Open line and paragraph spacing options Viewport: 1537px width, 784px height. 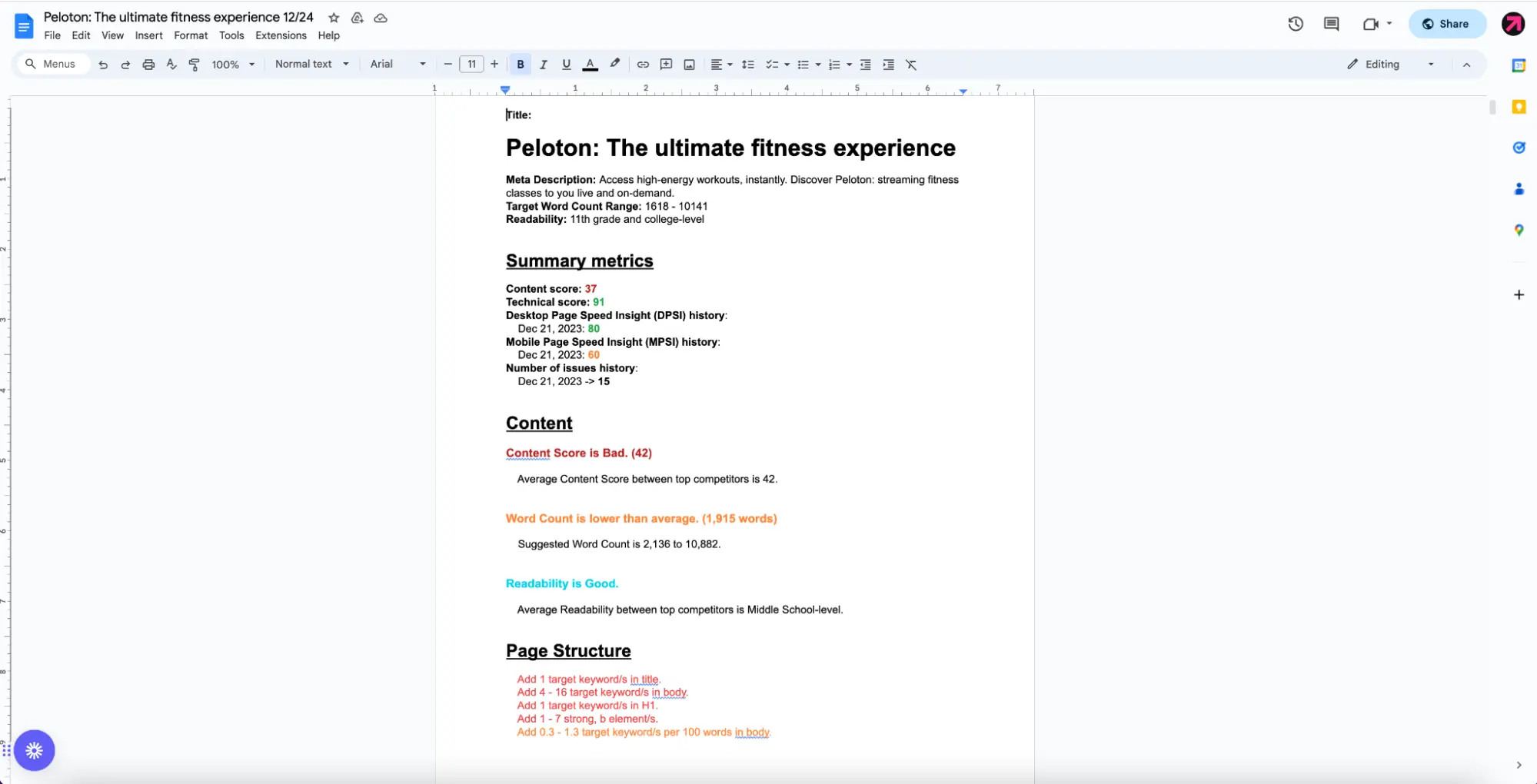(747, 65)
